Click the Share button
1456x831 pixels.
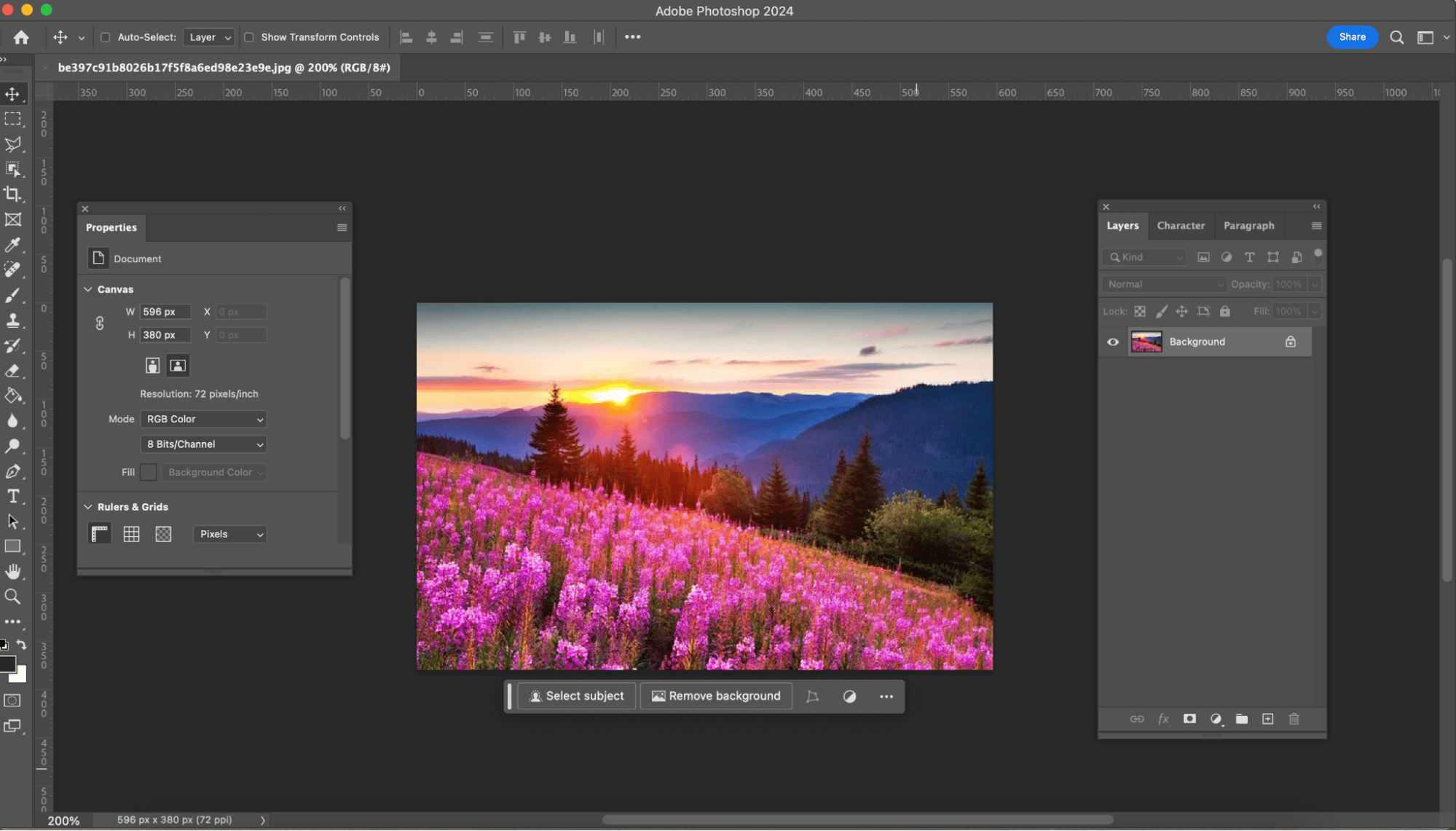pyautogui.click(x=1352, y=37)
